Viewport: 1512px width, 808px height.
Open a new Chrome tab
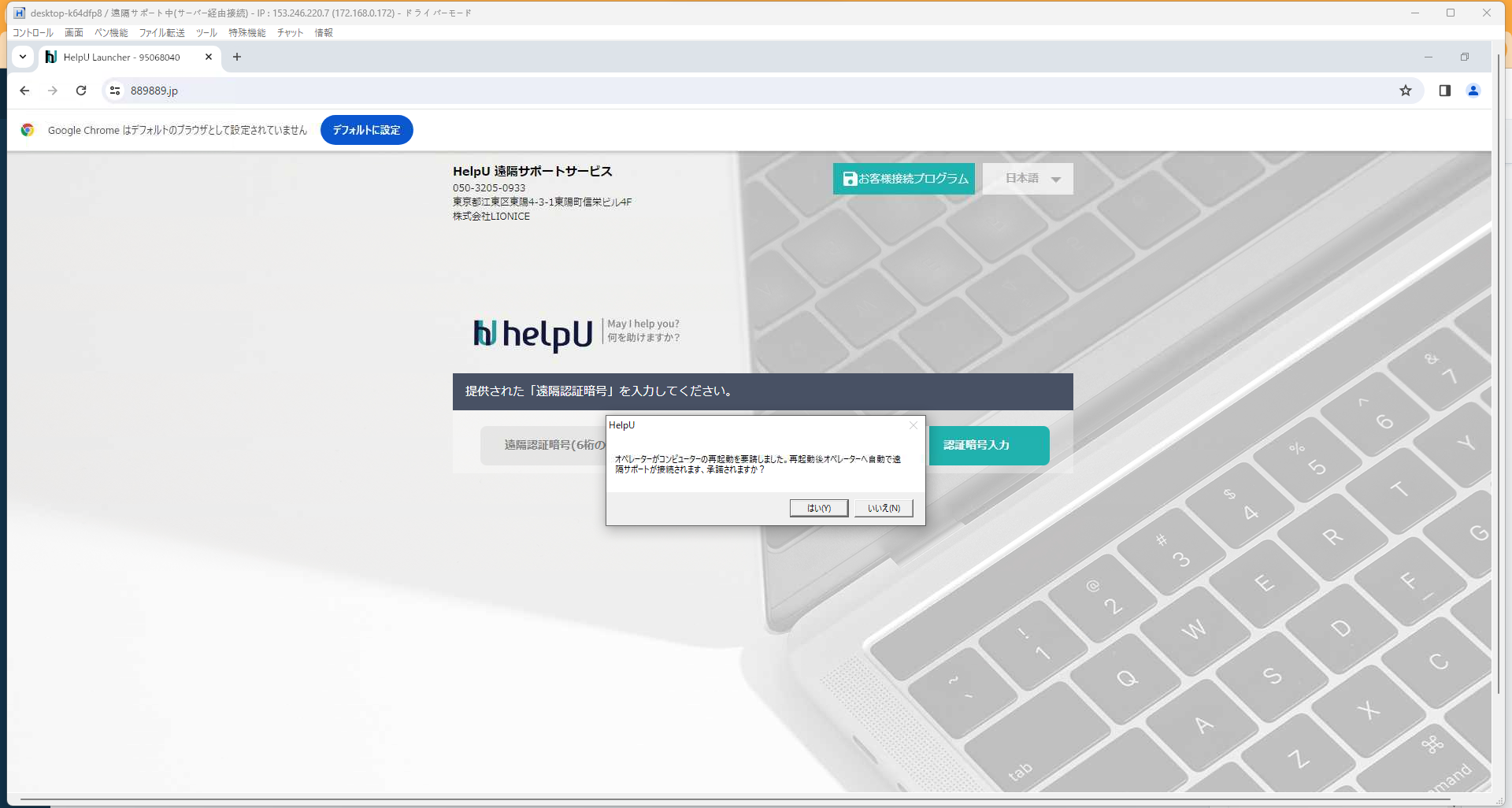pyautogui.click(x=237, y=57)
